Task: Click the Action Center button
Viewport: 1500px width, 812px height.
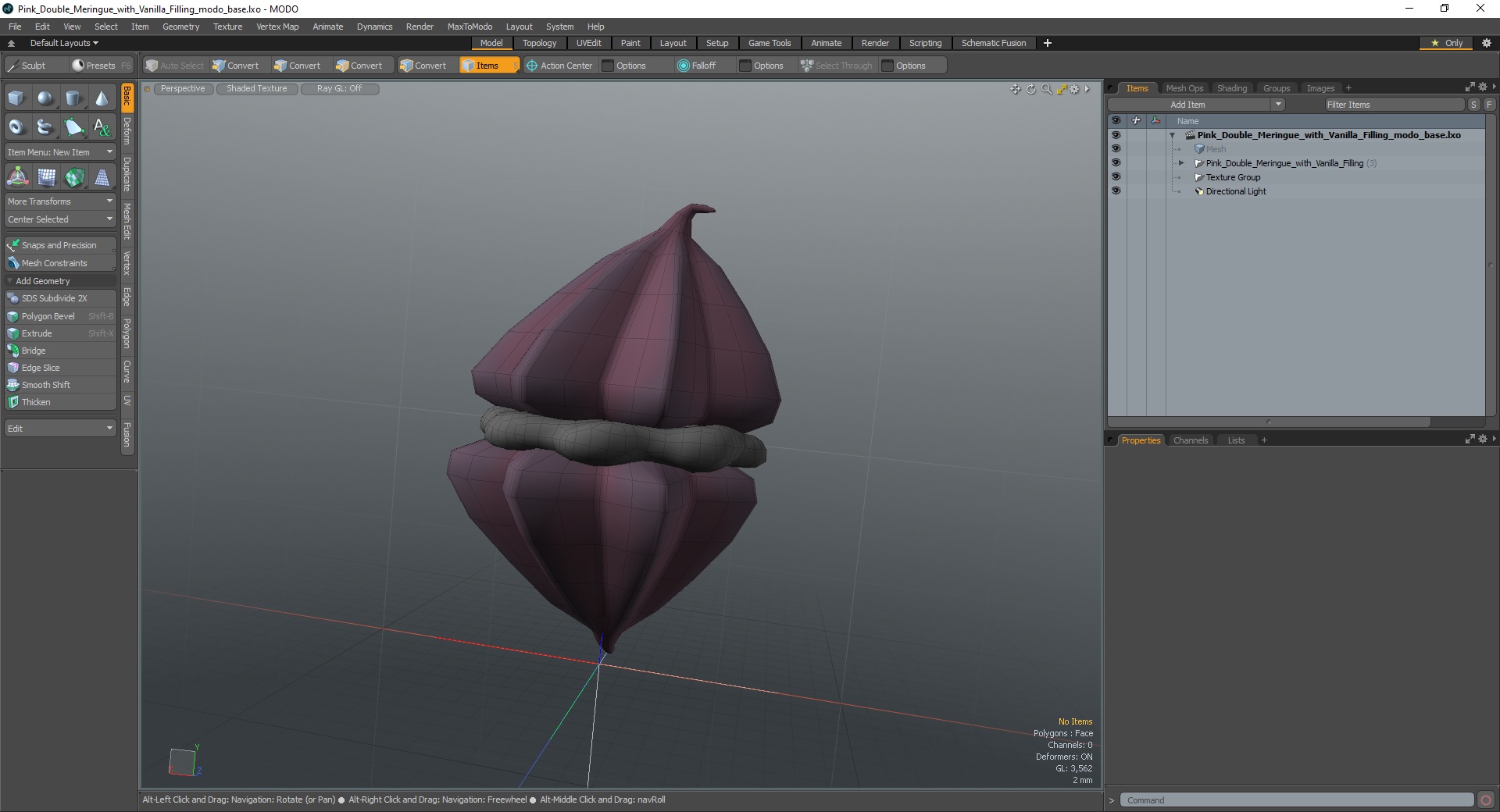Action: [x=559, y=66]
